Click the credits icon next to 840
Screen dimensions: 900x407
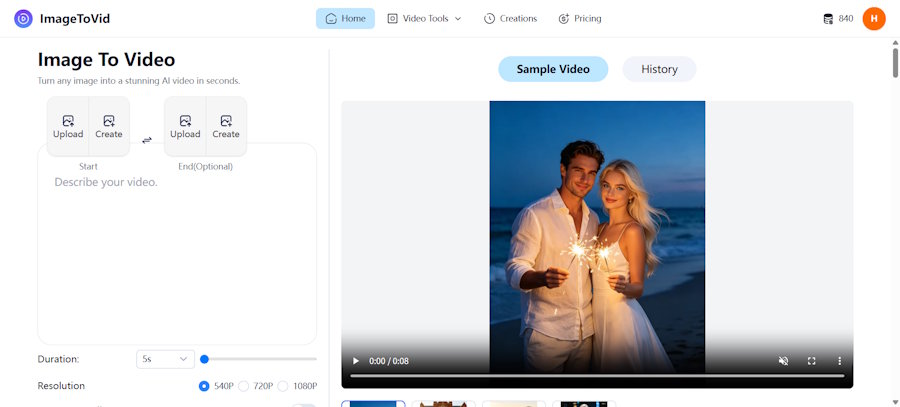(x=828, y=19)
